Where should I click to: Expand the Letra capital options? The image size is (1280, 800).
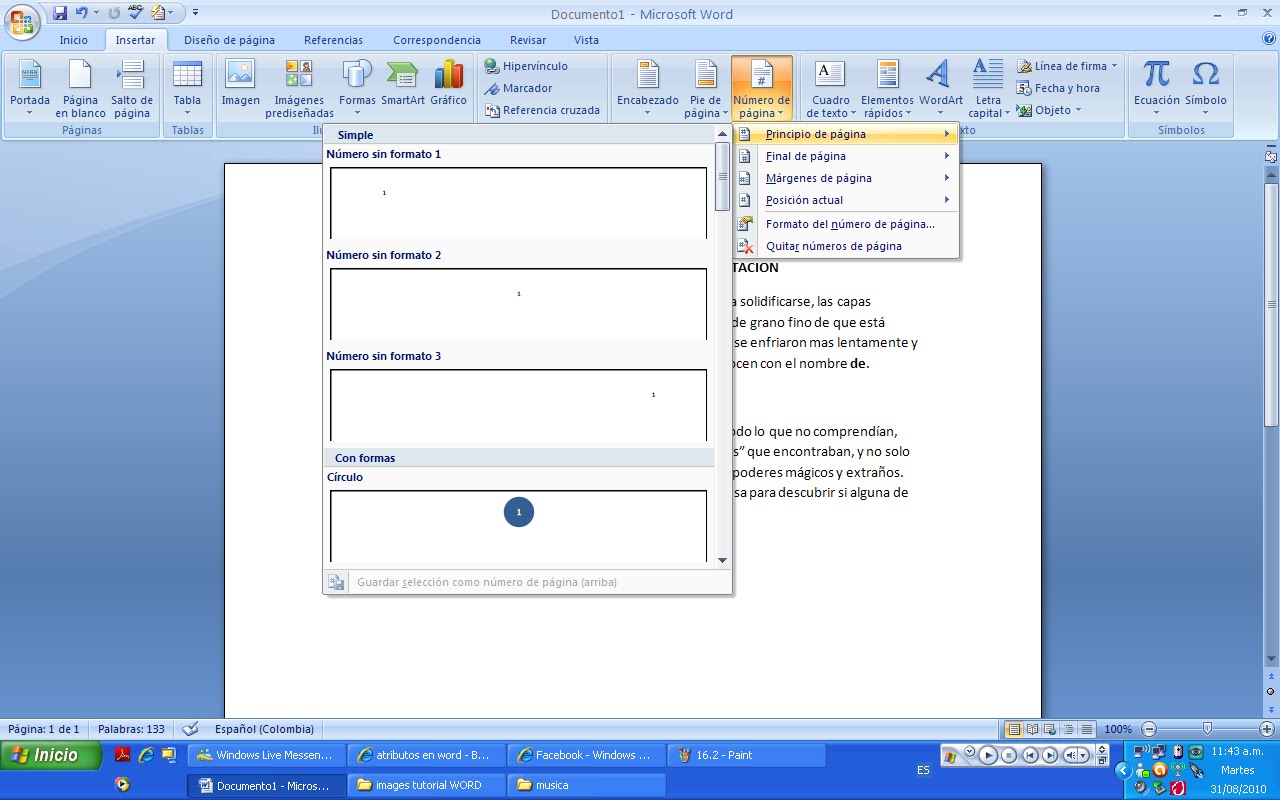pyautogui.click(x=988, y=88)
